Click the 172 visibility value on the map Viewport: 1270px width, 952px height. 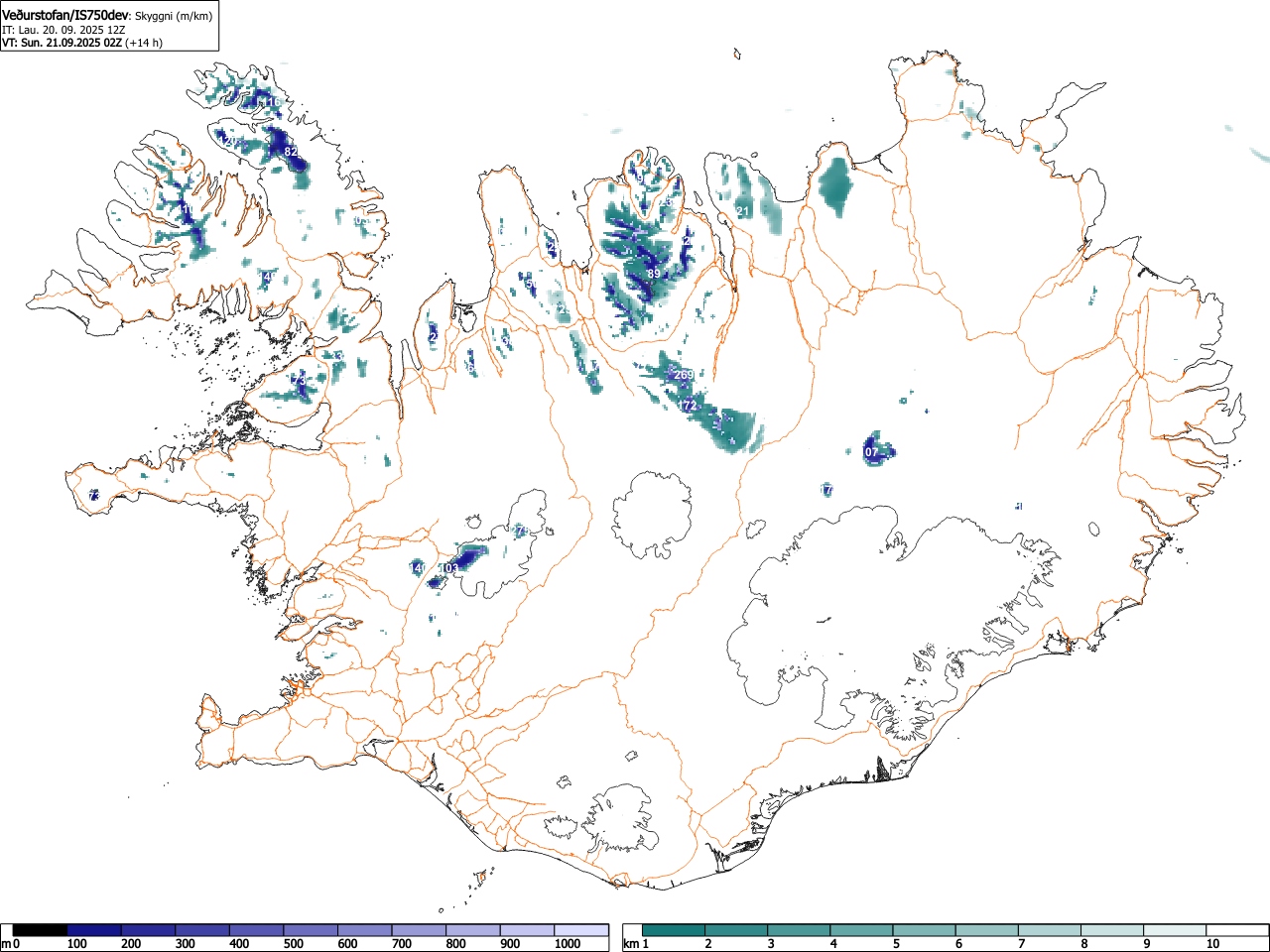click(689, 406)
